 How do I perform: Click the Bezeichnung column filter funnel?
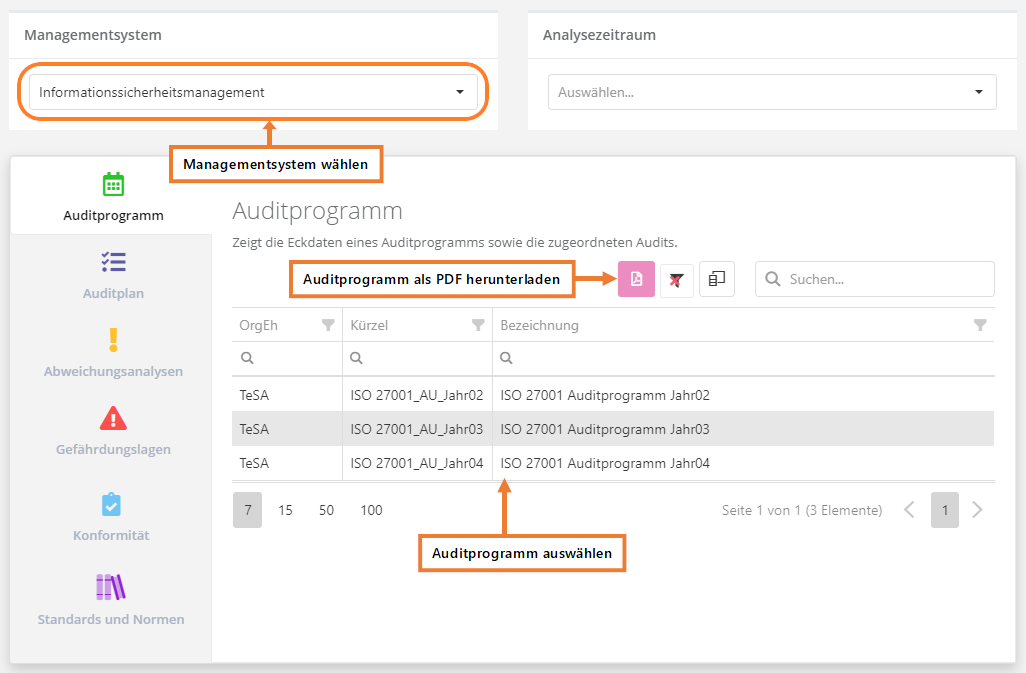(980, 325)
